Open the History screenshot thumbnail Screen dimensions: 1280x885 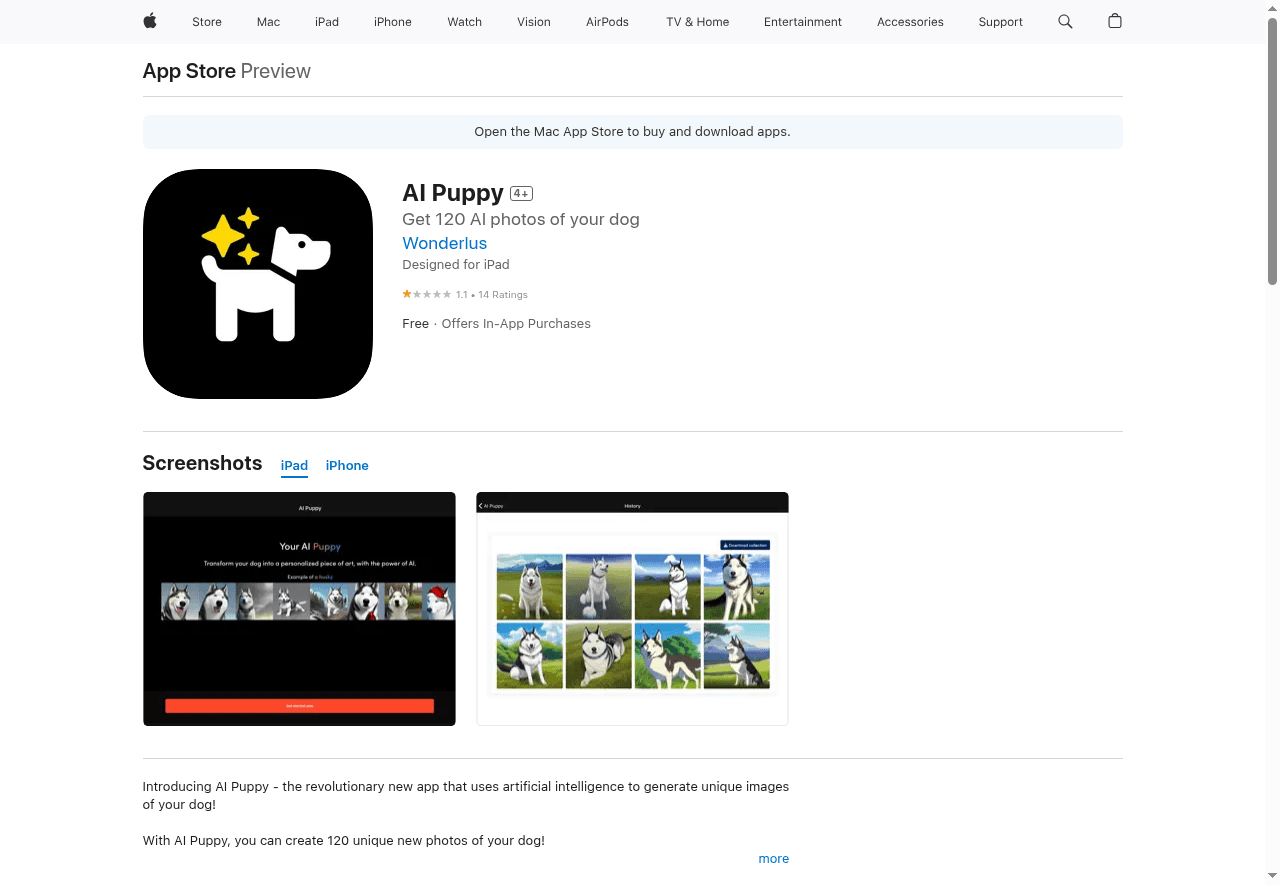click(x=631, y=608)
